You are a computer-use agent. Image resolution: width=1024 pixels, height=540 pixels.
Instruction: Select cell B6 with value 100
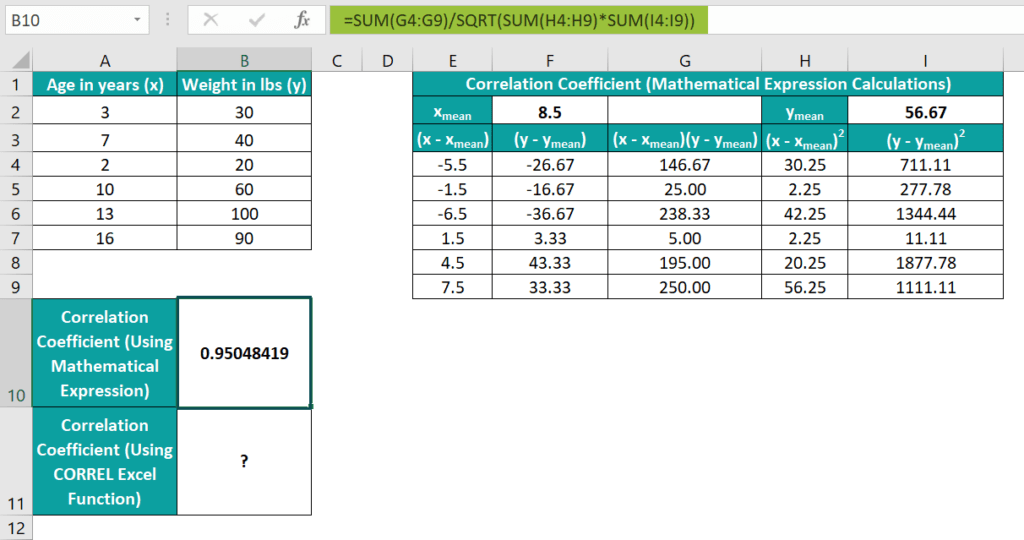tap(244, 214)
